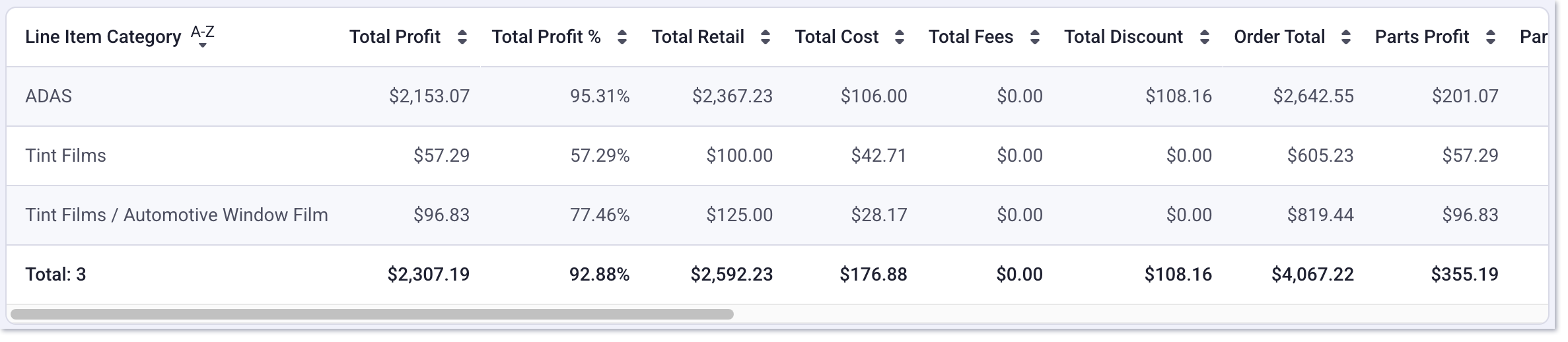Image resolution: width=1568 pixels, height=342 pixels.
Task: Click the Total Cost header label
Action: click(837, 37)
